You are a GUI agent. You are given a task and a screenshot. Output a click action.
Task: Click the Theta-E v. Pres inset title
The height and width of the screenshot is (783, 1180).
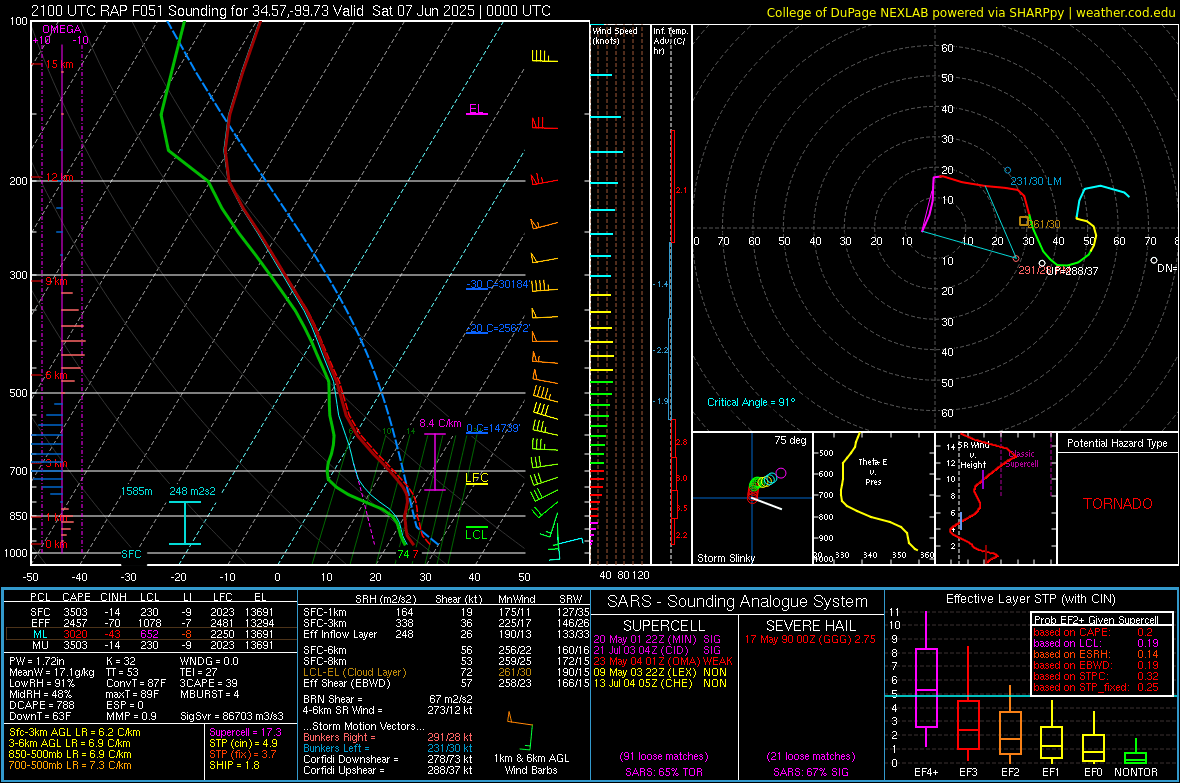click(x=873, y=471)
